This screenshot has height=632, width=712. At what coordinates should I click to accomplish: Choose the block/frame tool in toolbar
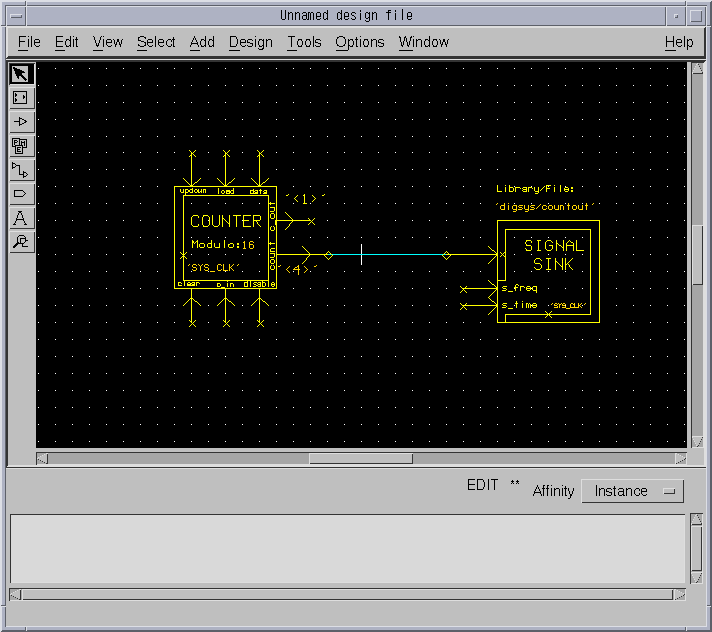(x=21, y=98)
